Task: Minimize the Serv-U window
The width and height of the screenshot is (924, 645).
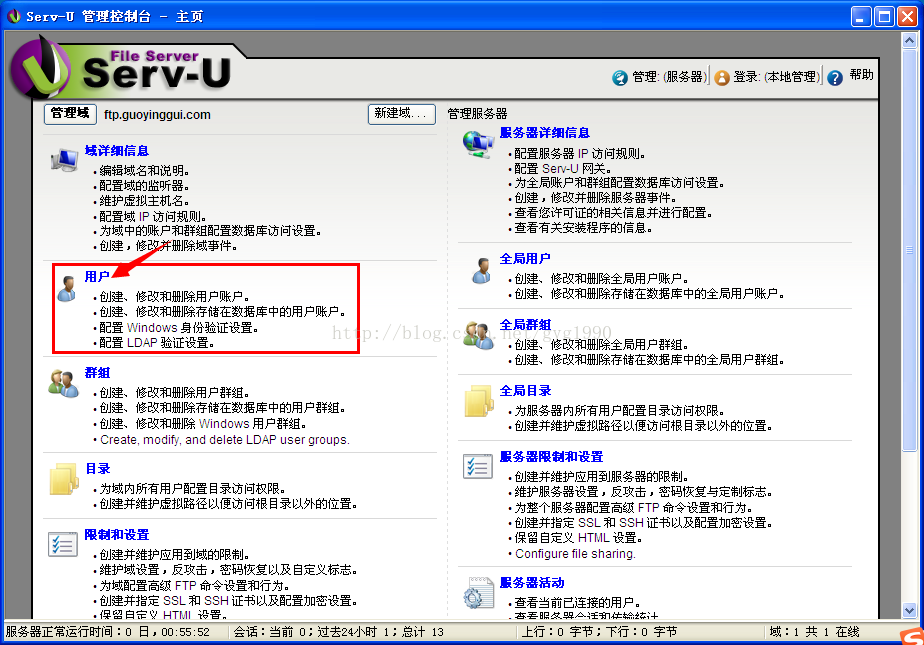Action: (861, 16)
